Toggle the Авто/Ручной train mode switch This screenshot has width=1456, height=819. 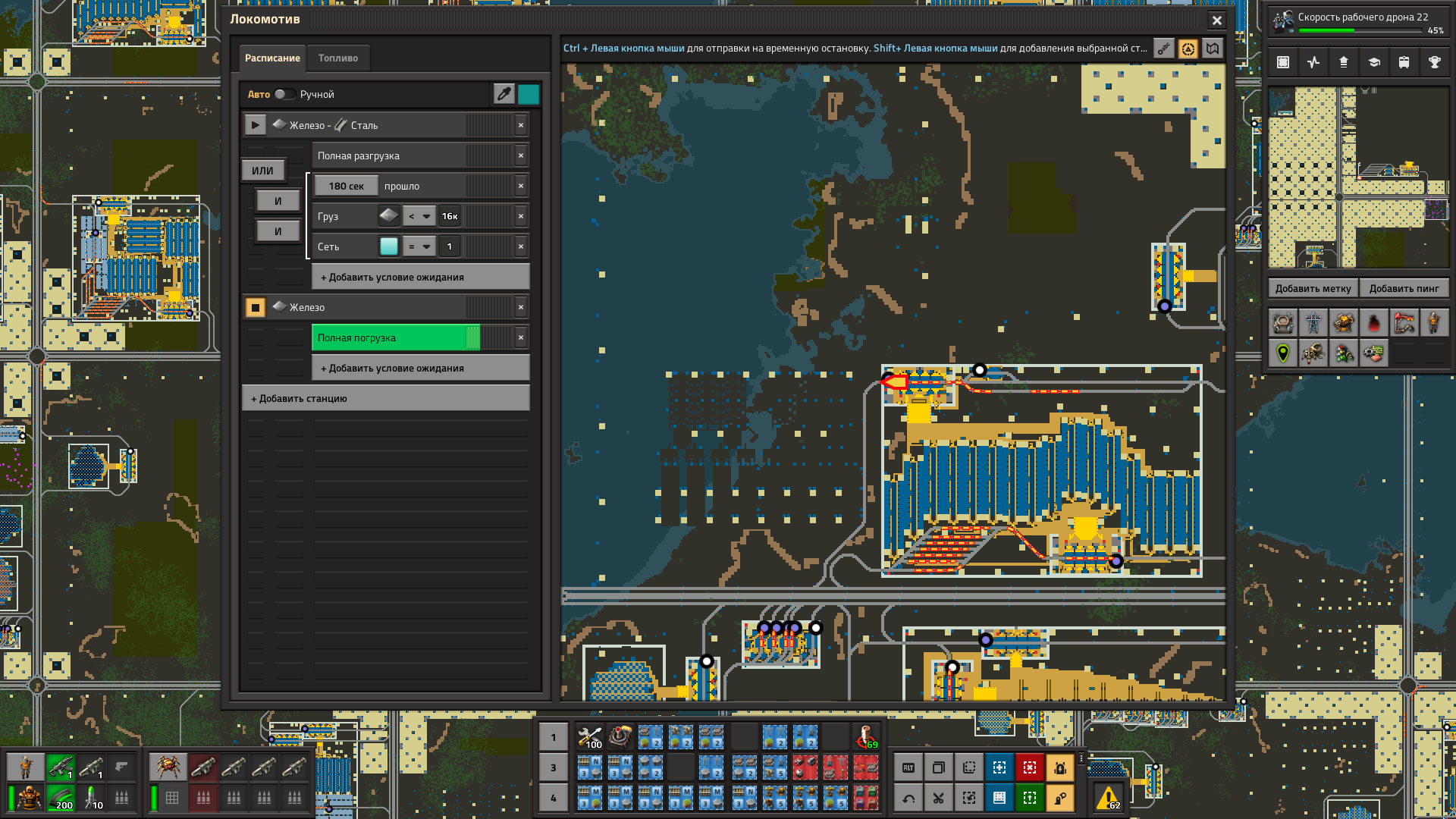[x=285, y=94]
